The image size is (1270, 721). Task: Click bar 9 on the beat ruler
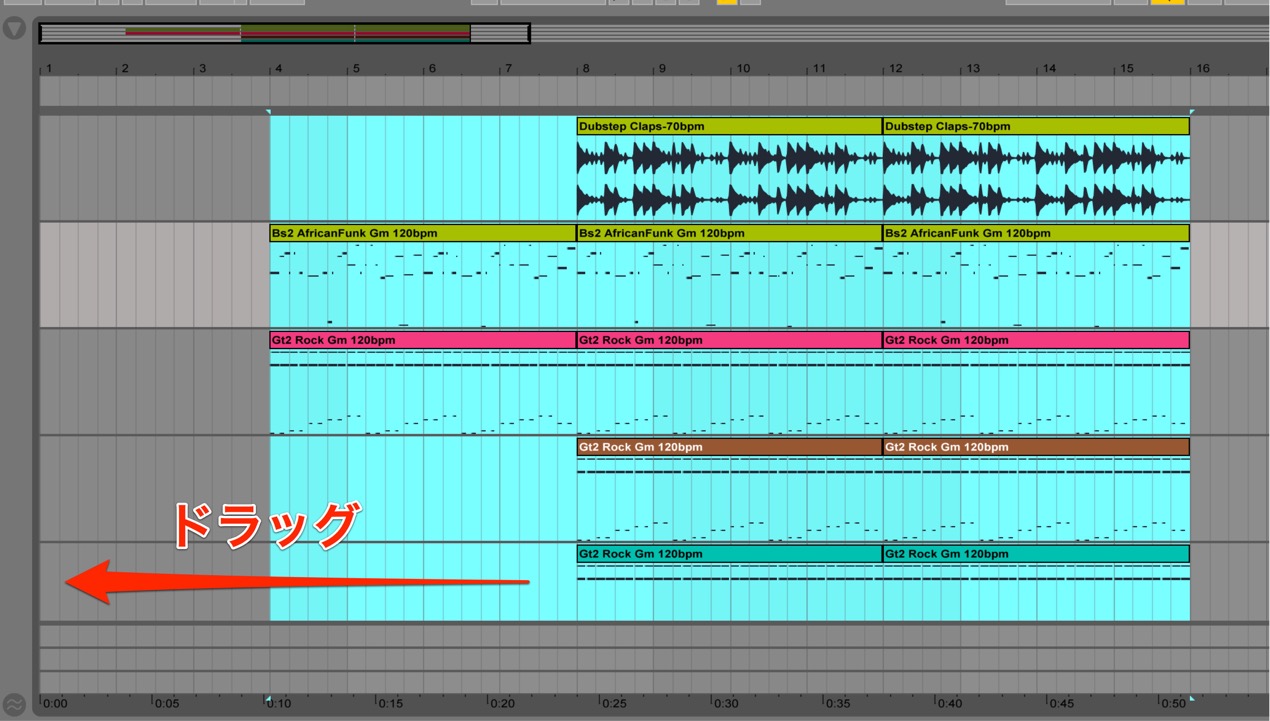(661, 69)
